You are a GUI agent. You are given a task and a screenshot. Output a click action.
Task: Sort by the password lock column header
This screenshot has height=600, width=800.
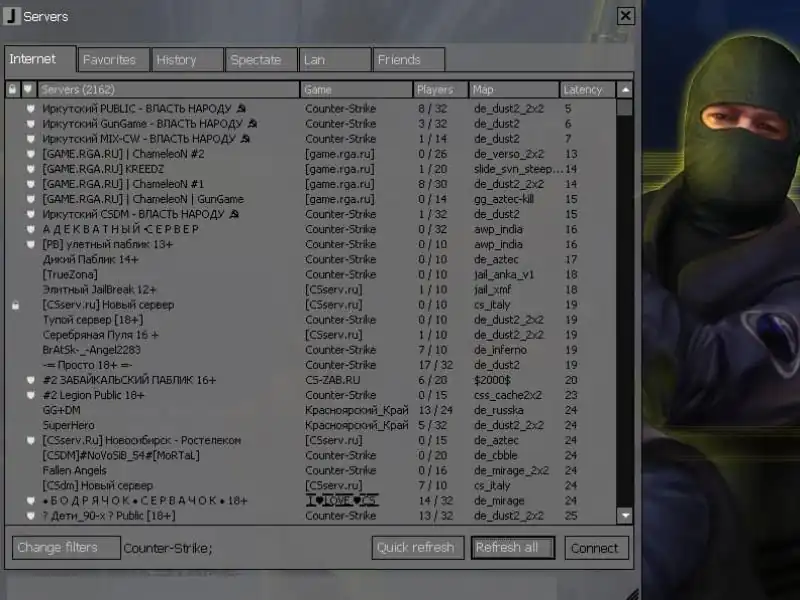(x=13, y=89)
